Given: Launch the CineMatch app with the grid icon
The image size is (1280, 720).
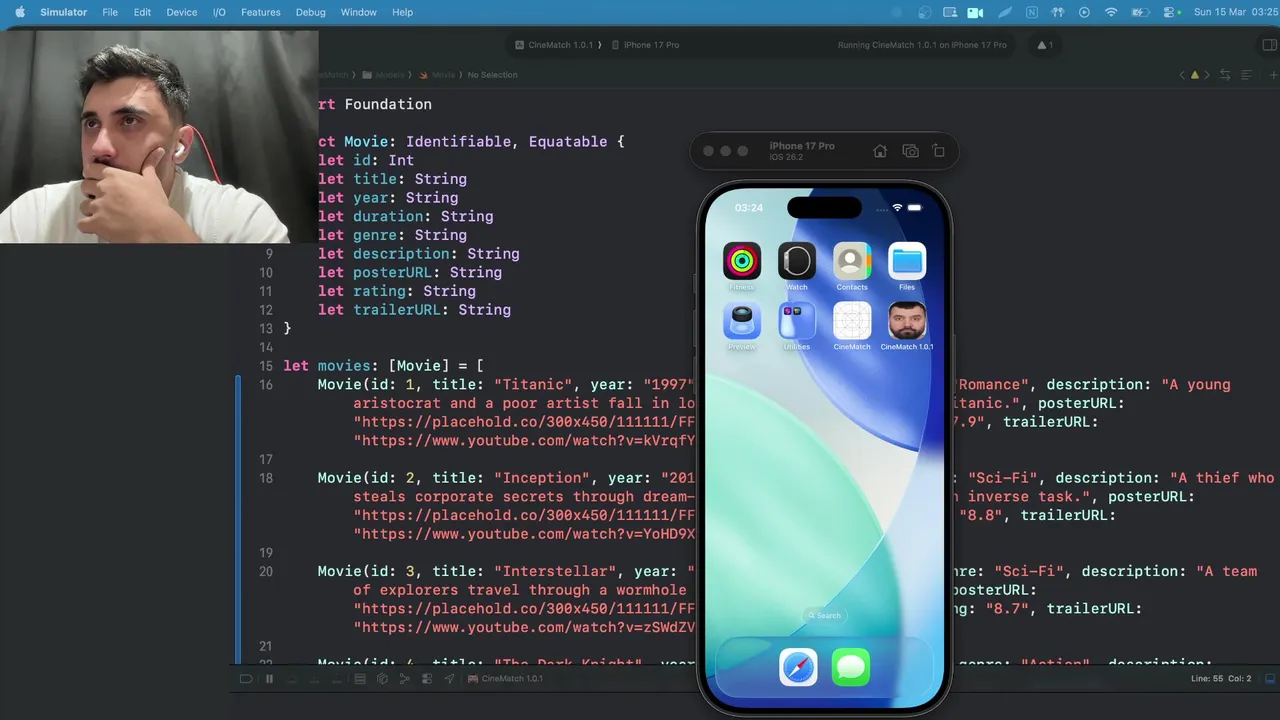Looking at the screenshot, I should (x=852, y=321).
